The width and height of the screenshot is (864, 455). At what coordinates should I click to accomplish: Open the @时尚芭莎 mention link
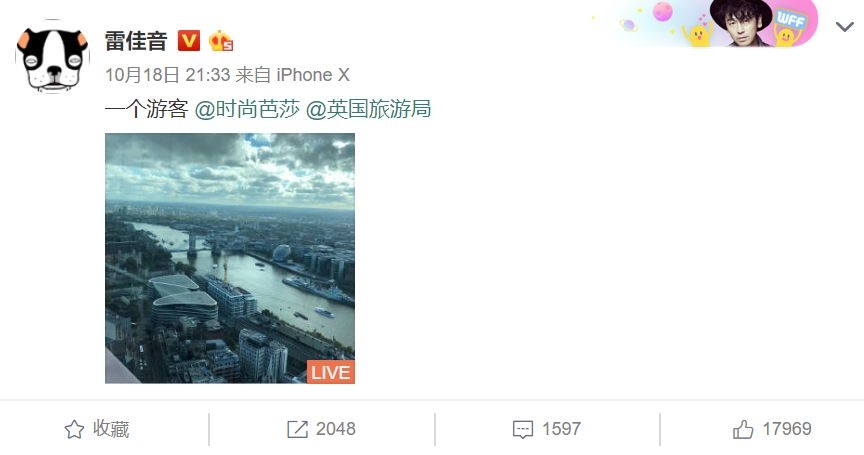(x=247, y=109)
